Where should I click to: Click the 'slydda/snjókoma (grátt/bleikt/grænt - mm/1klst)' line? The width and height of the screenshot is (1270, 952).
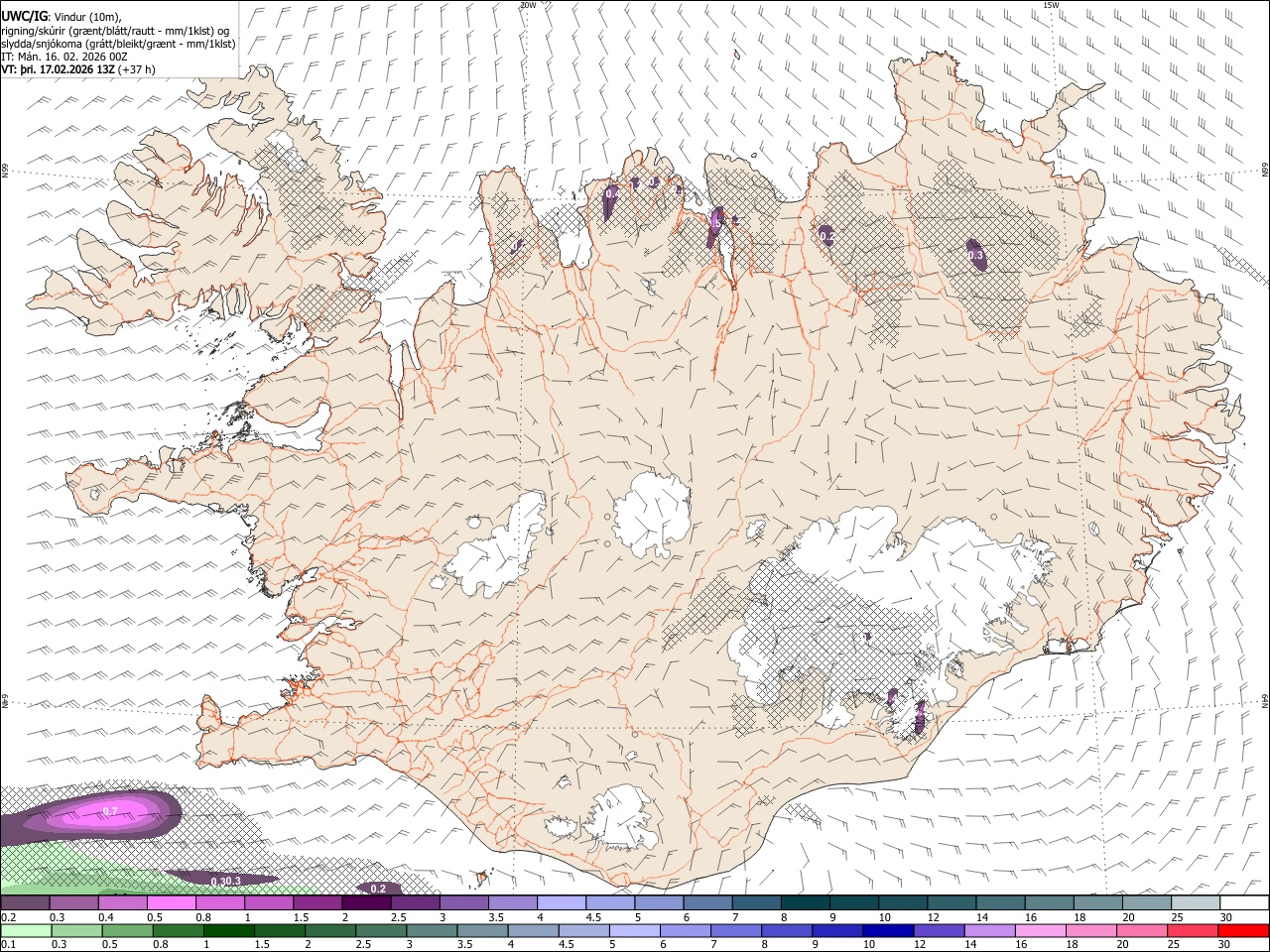(x=119, y=44)
